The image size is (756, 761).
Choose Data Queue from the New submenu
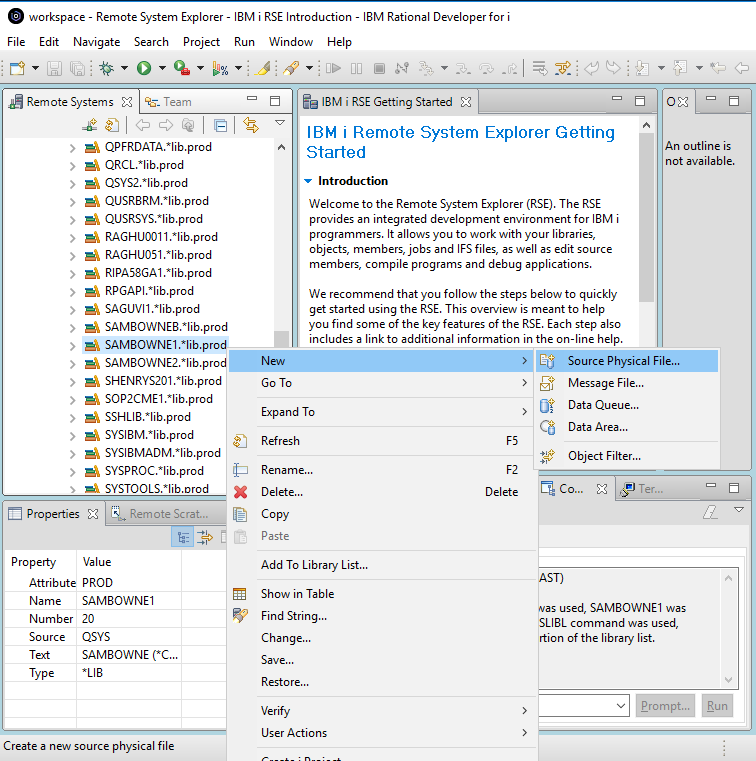[603, 405]
